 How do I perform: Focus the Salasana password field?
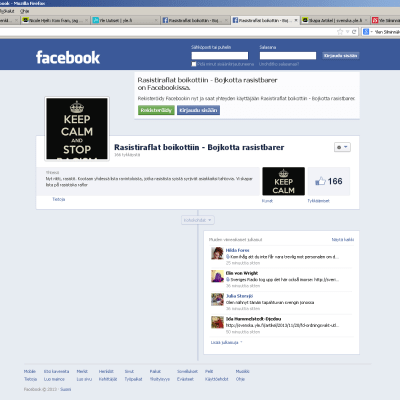click(x=288, y=55)
